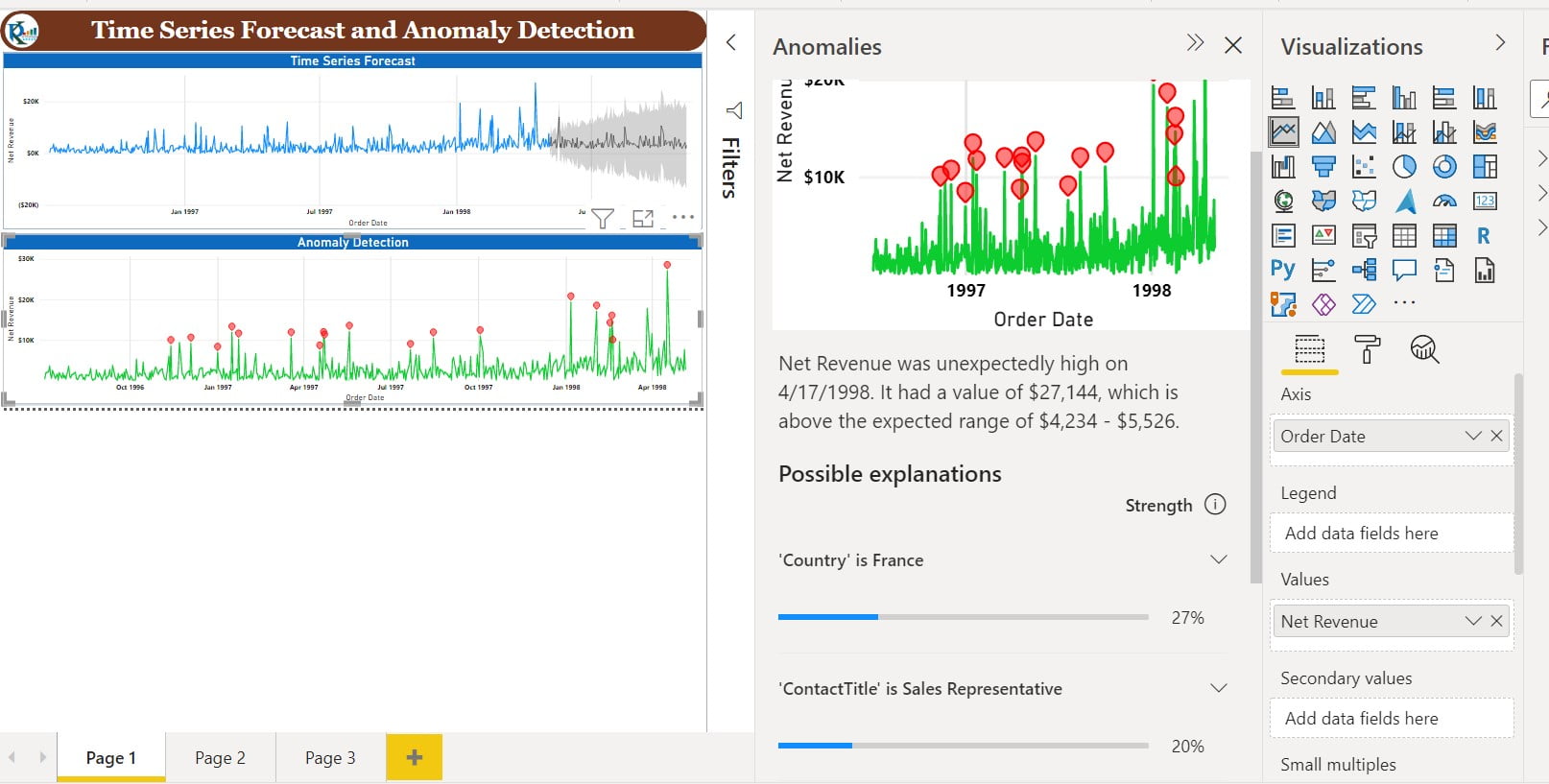
Task: Select the ArcGIS Maps visual
Action: pyautogui.click(x=1283, y=305)
